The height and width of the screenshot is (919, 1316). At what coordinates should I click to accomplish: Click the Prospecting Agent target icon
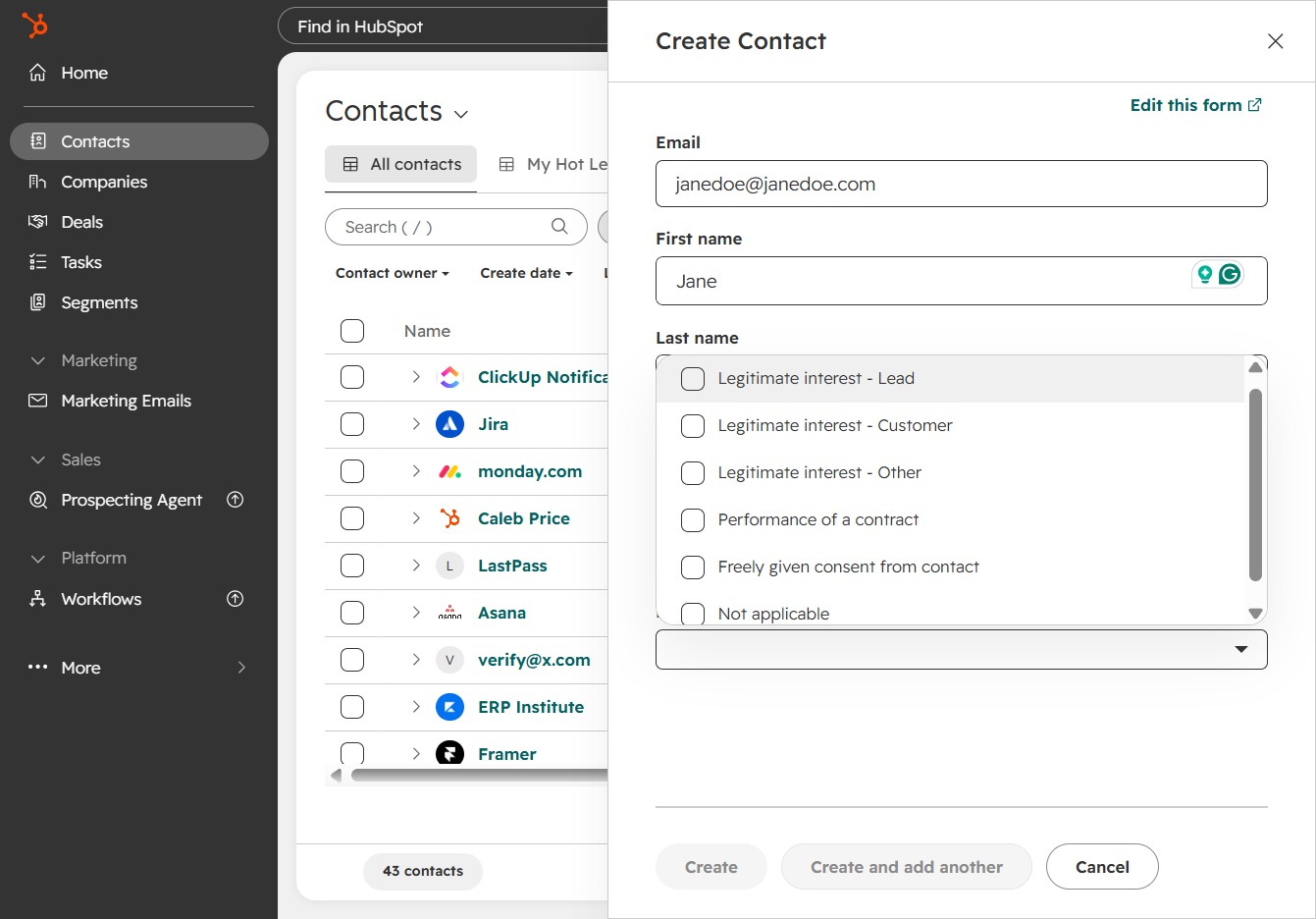click(x=38, y=500)
